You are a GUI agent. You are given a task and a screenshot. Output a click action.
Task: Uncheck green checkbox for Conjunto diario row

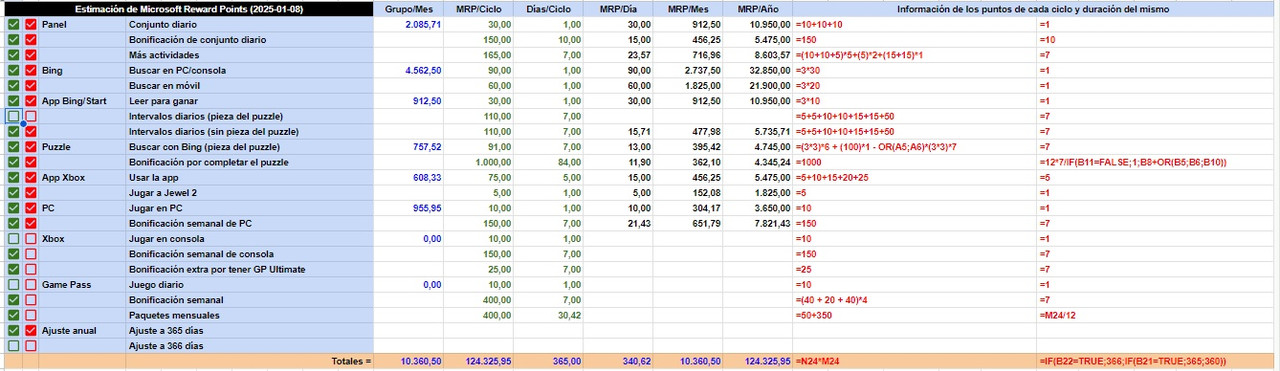13,24
